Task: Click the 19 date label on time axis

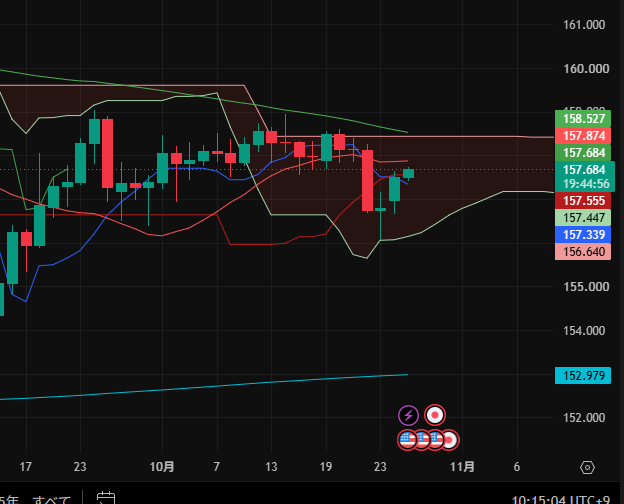Action: (x=326, y=467)
